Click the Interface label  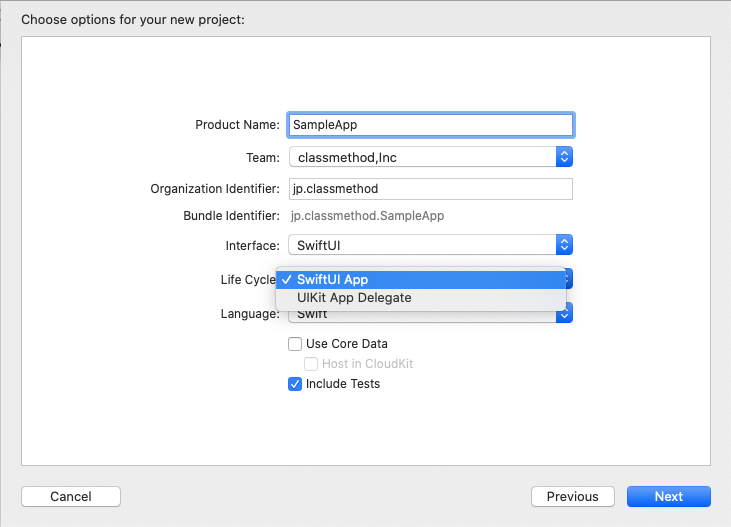(x=253, y=246)
